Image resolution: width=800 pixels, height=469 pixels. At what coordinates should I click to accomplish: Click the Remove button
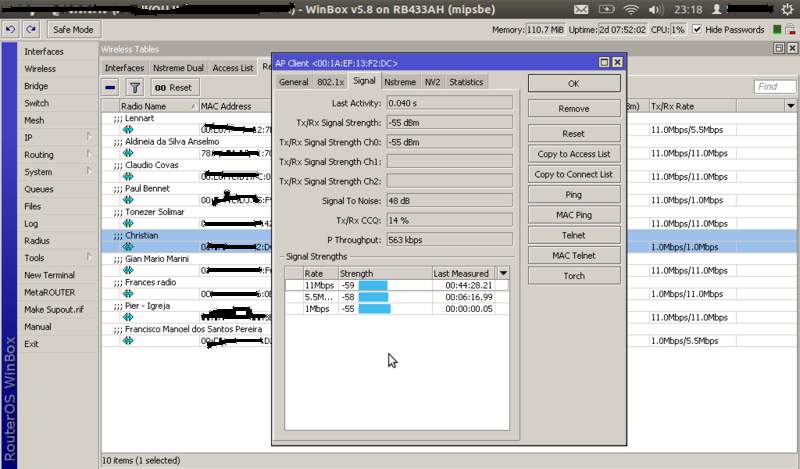(574, 109)
